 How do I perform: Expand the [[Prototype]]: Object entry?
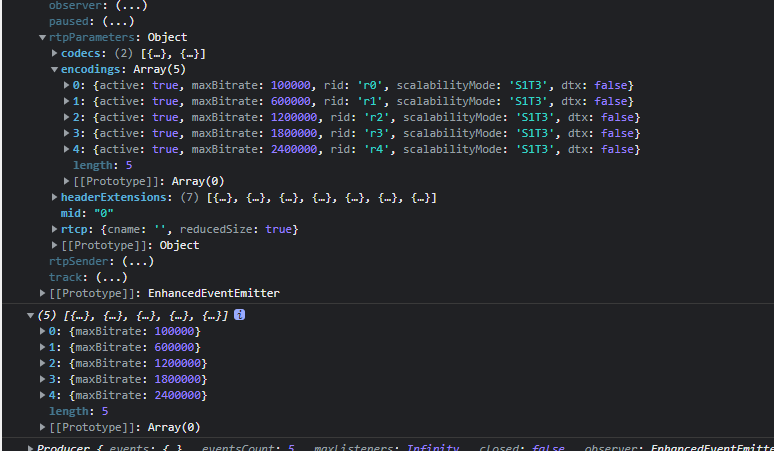coord(54,245)
